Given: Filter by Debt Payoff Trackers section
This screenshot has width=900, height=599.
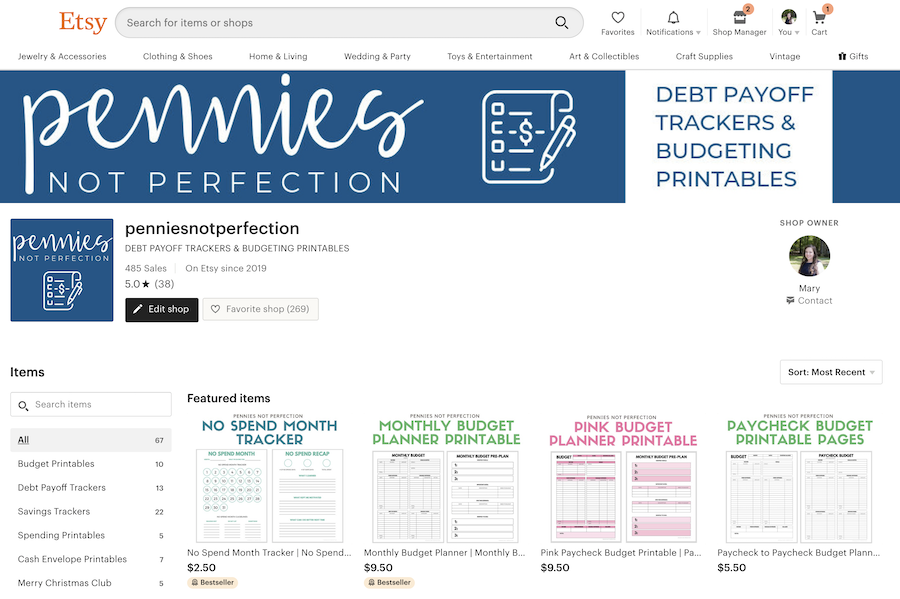Looking at the screenshot, I should point(91,488).
